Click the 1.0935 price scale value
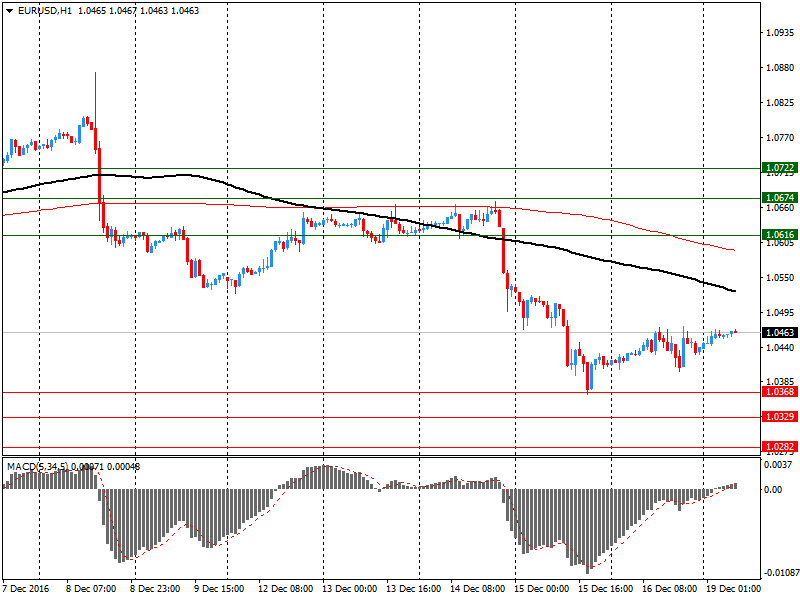This screenshot has height=600, width=800. (780, 33)
